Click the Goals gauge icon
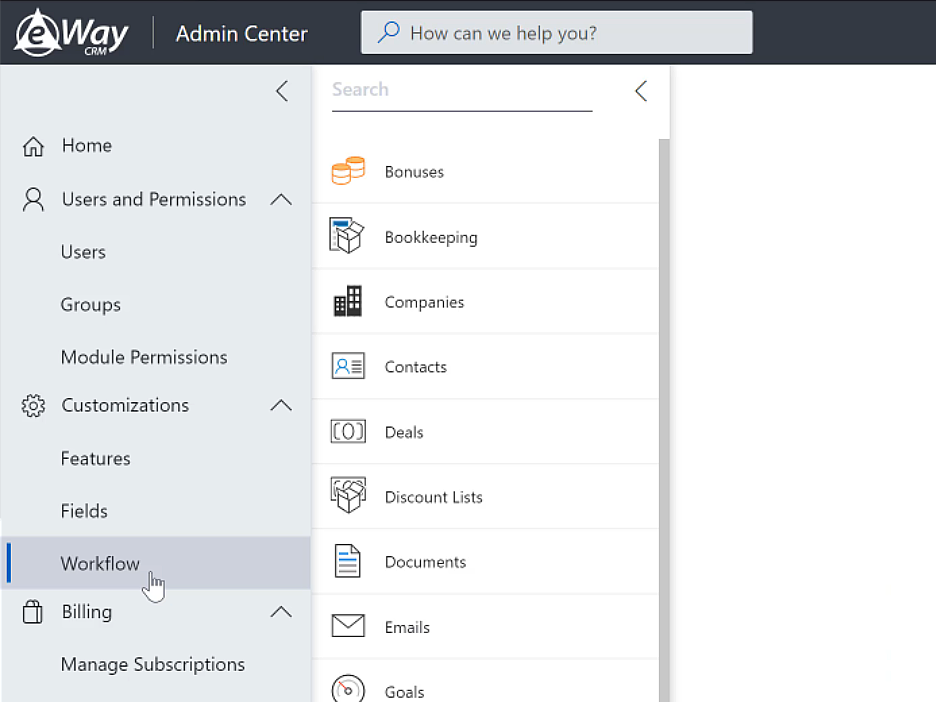 coord(348,689)
